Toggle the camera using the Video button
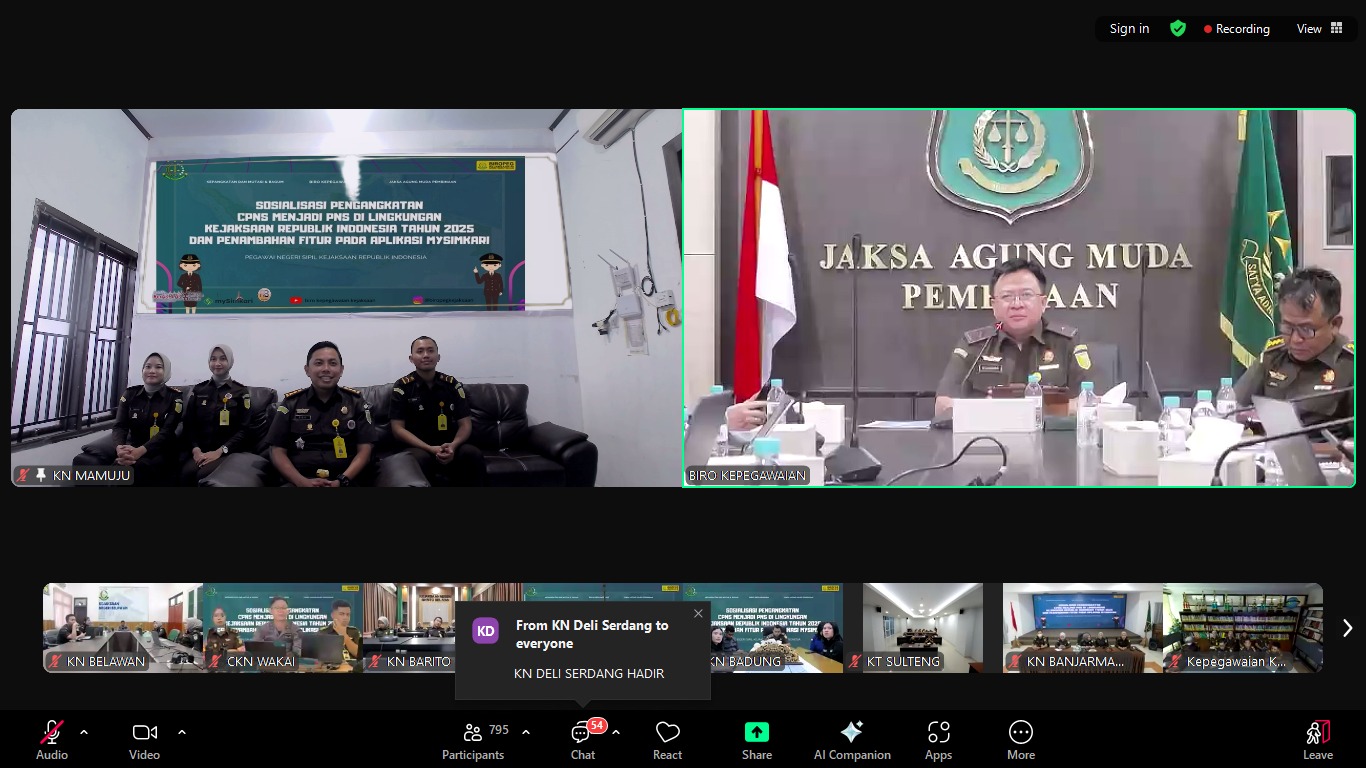The height and width of the screenshot is (768, 1366). pyautogui.click(x=145, y=741)
